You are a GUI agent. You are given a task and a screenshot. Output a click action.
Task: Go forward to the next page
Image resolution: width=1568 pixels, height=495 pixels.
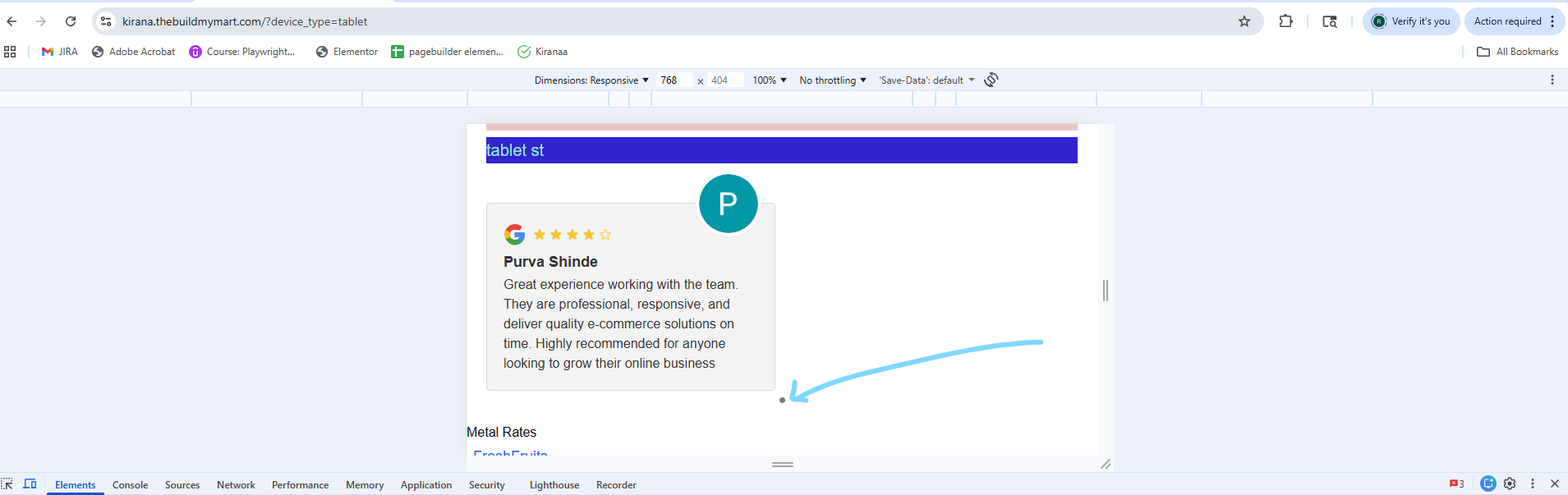click(x=41, y=21)
